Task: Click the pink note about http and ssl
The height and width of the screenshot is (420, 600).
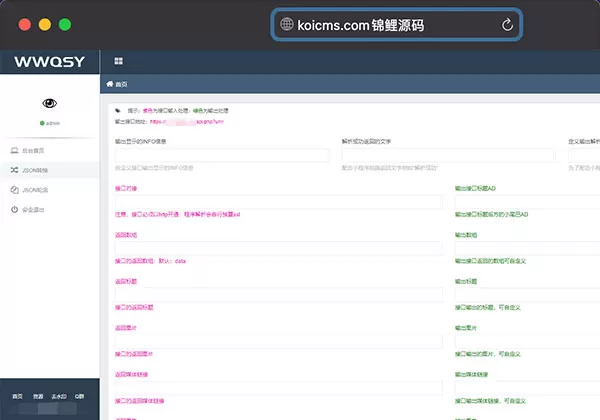Action: tap(178, 214)
